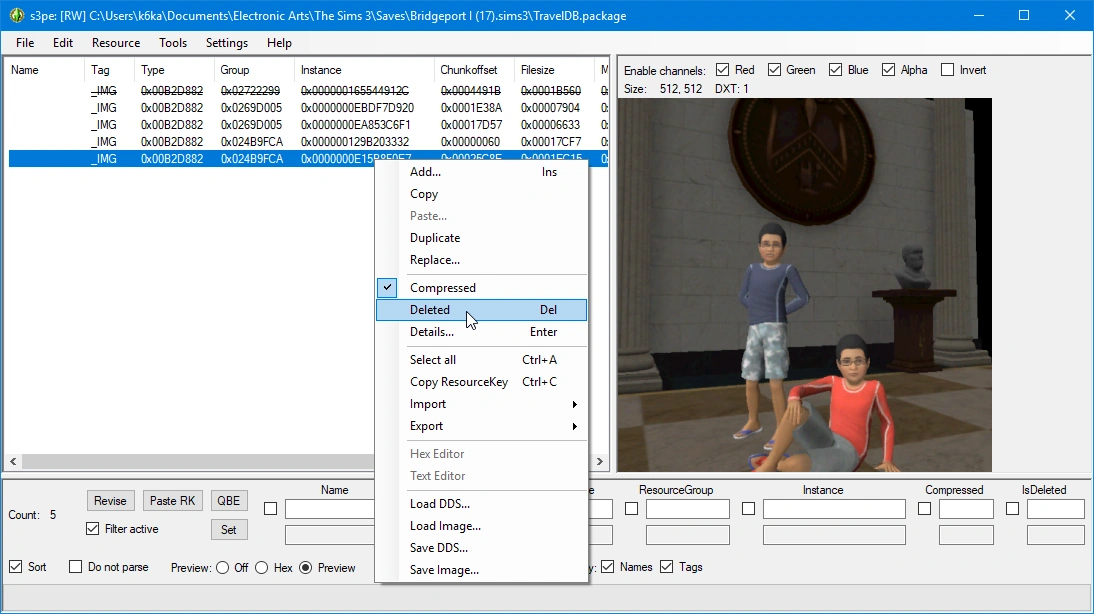Check the IsDeleted filter checkbox
Screen dimensions: 1094x614
pos(1012,509)
